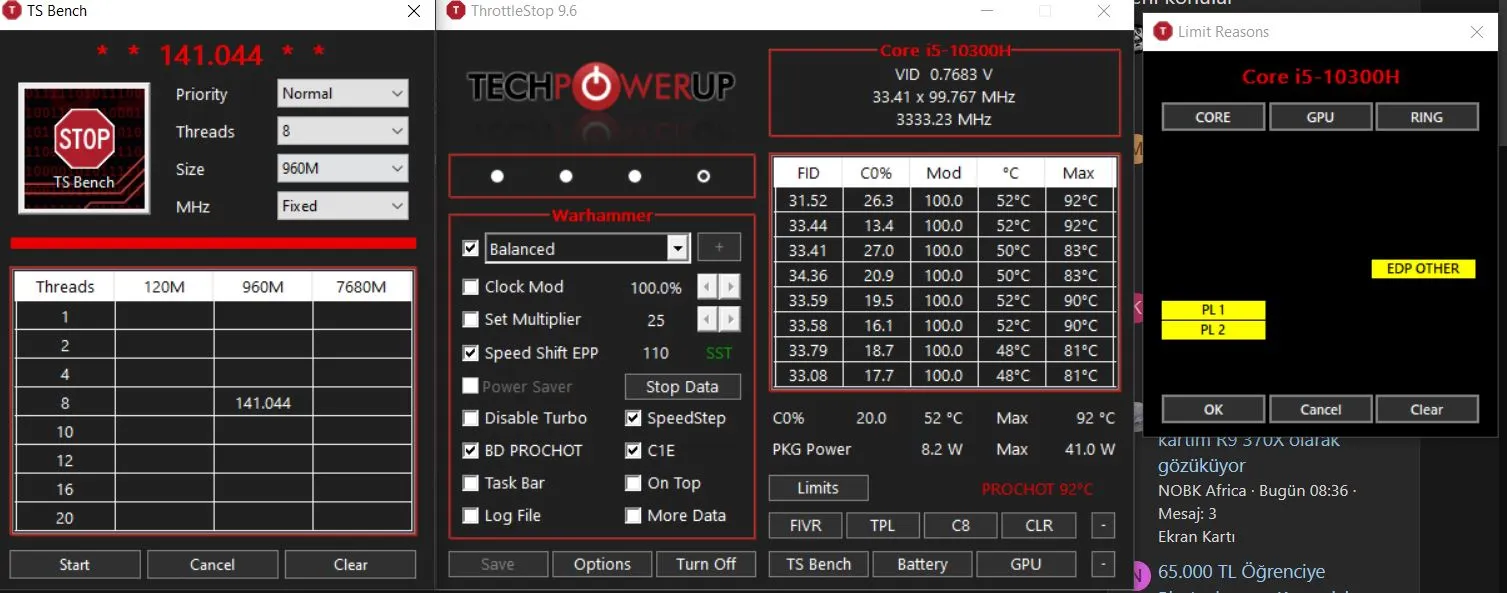Click the C8 button
Viewport: 1507px width, 593px height.
click(x=960, y=525)
